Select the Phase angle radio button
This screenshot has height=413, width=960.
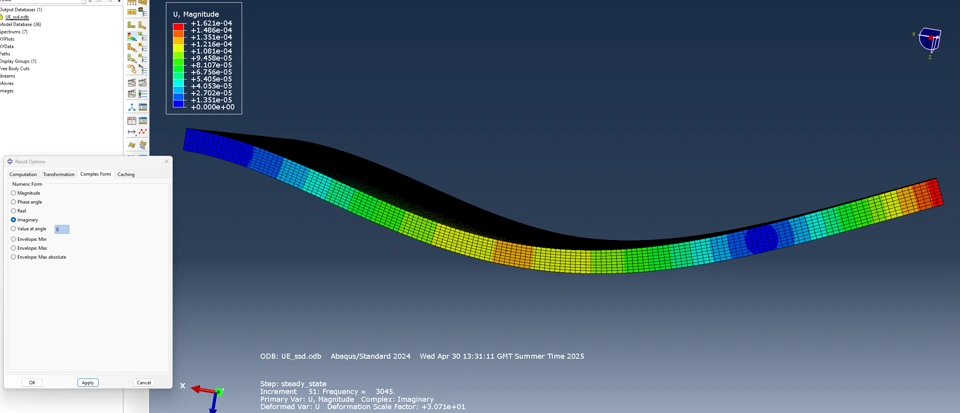coord(13,202)
